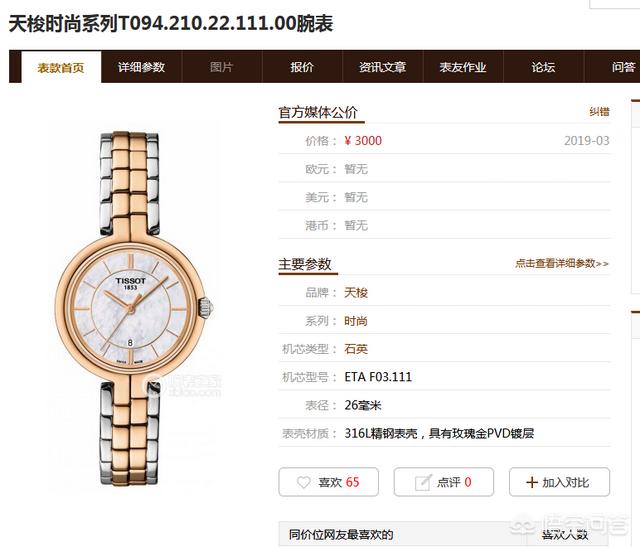Click the movement type link 石英
The image size is (640, 547).
[356, 349]
